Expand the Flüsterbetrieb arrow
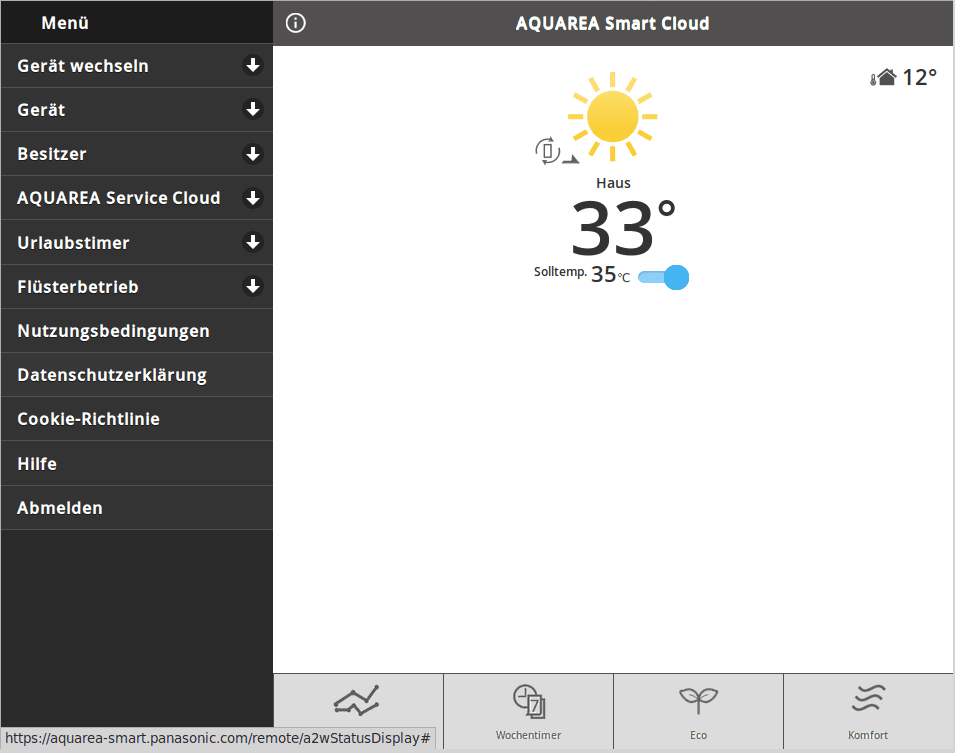955x753 pixels. click(x=253, y=286)
